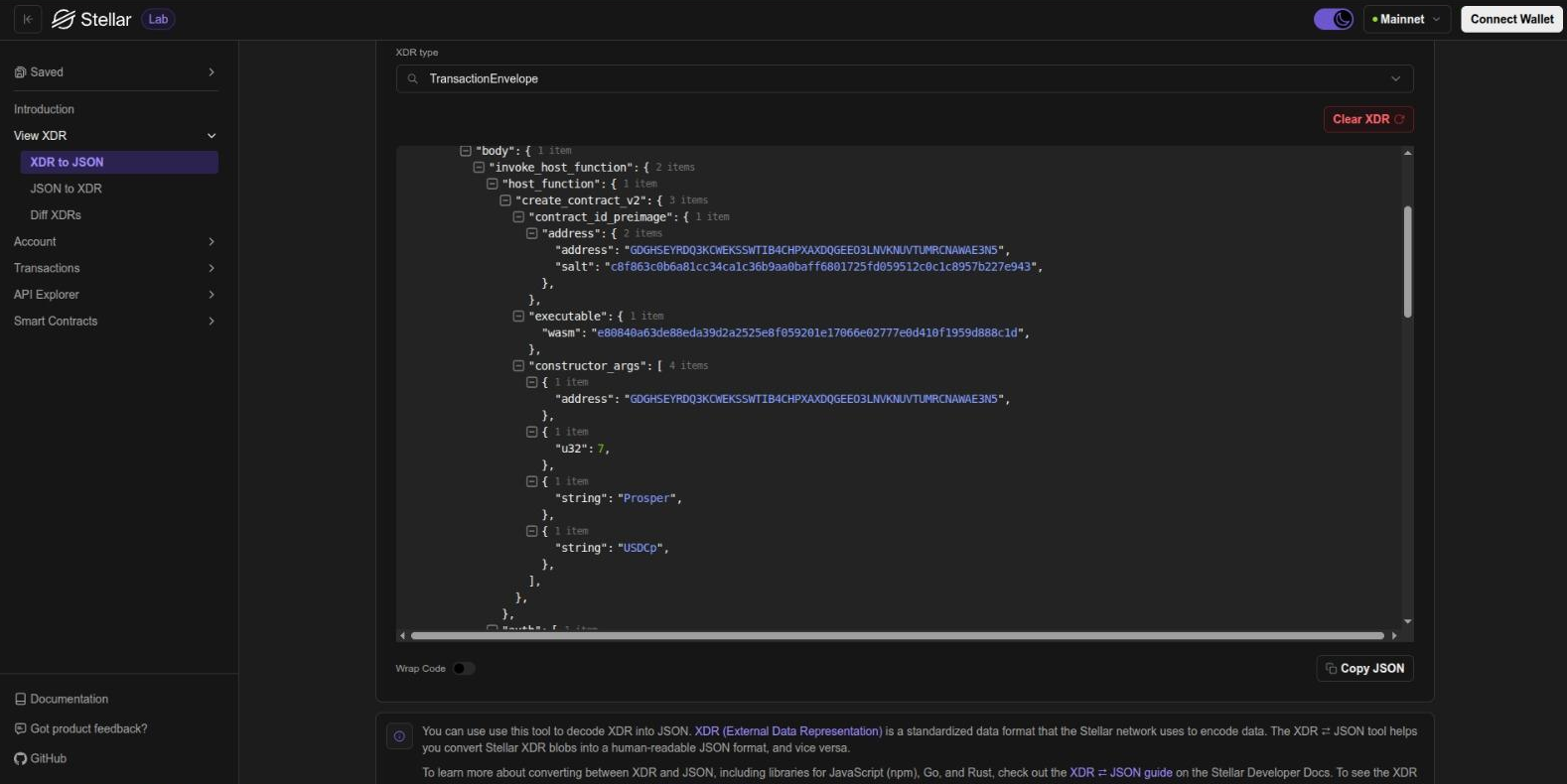The image size is (1567, 784).
Task: Click the Connect Wallet button
Action: [1511, 19]
